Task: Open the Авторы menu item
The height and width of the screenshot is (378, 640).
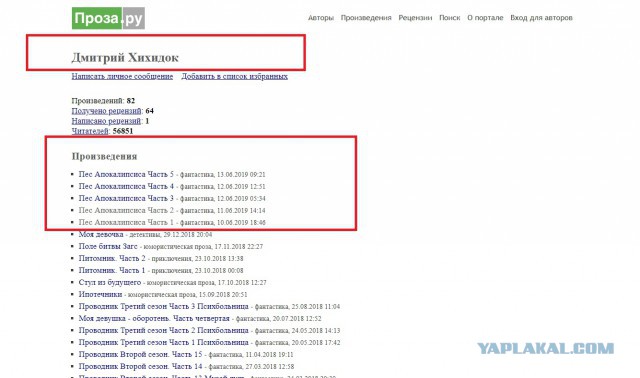Action: click(321, 18)
